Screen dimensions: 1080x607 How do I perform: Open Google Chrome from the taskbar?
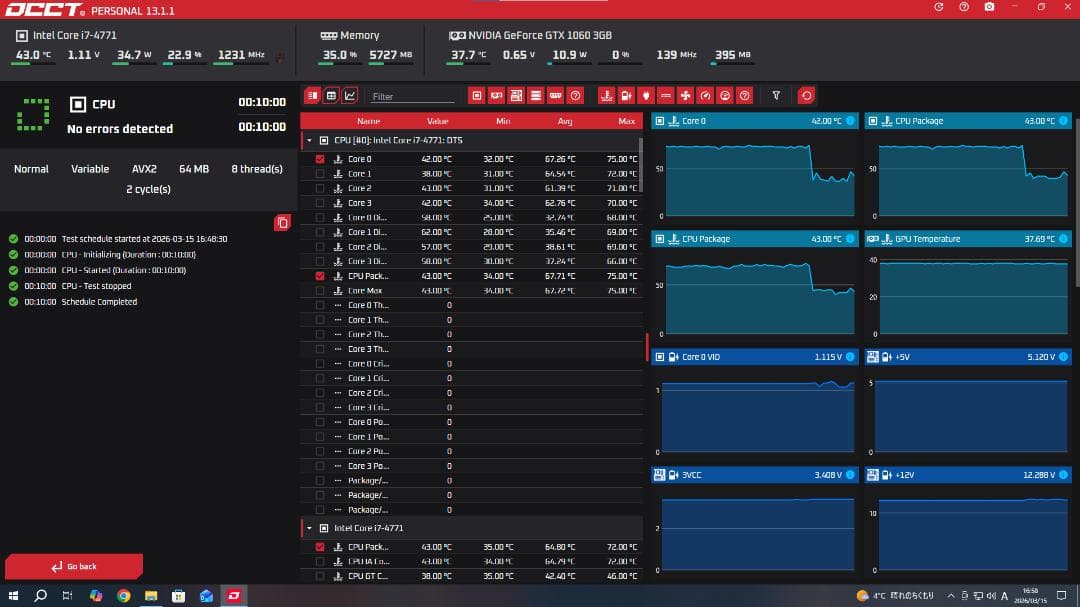[123, 596]
